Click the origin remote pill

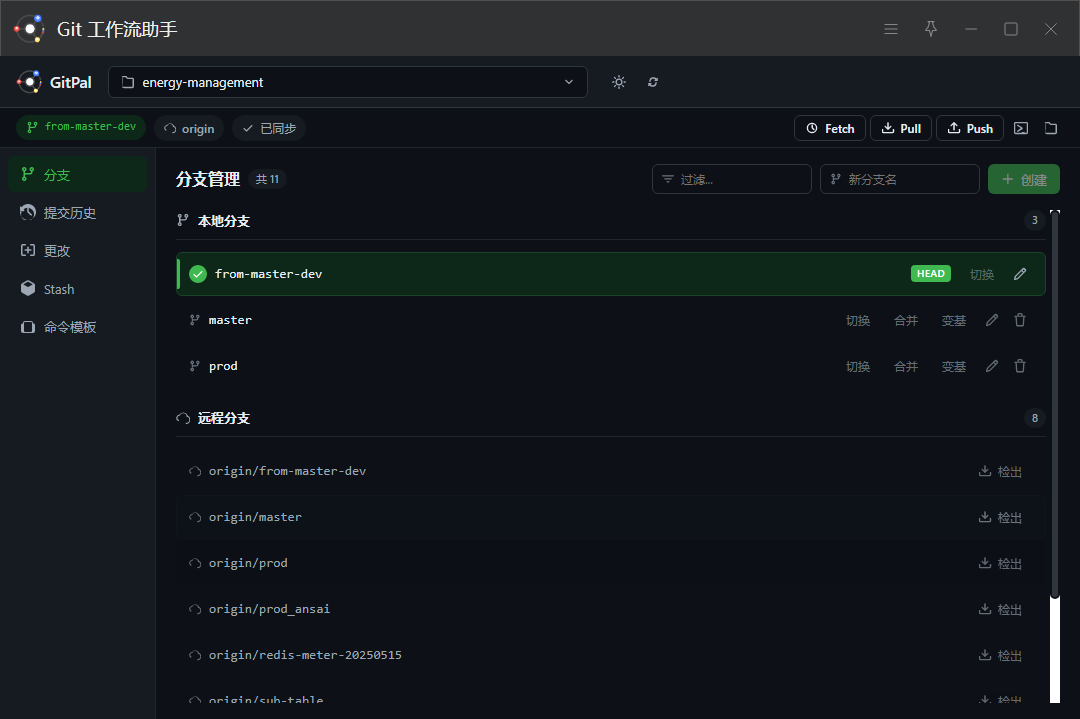click(189, 128)
